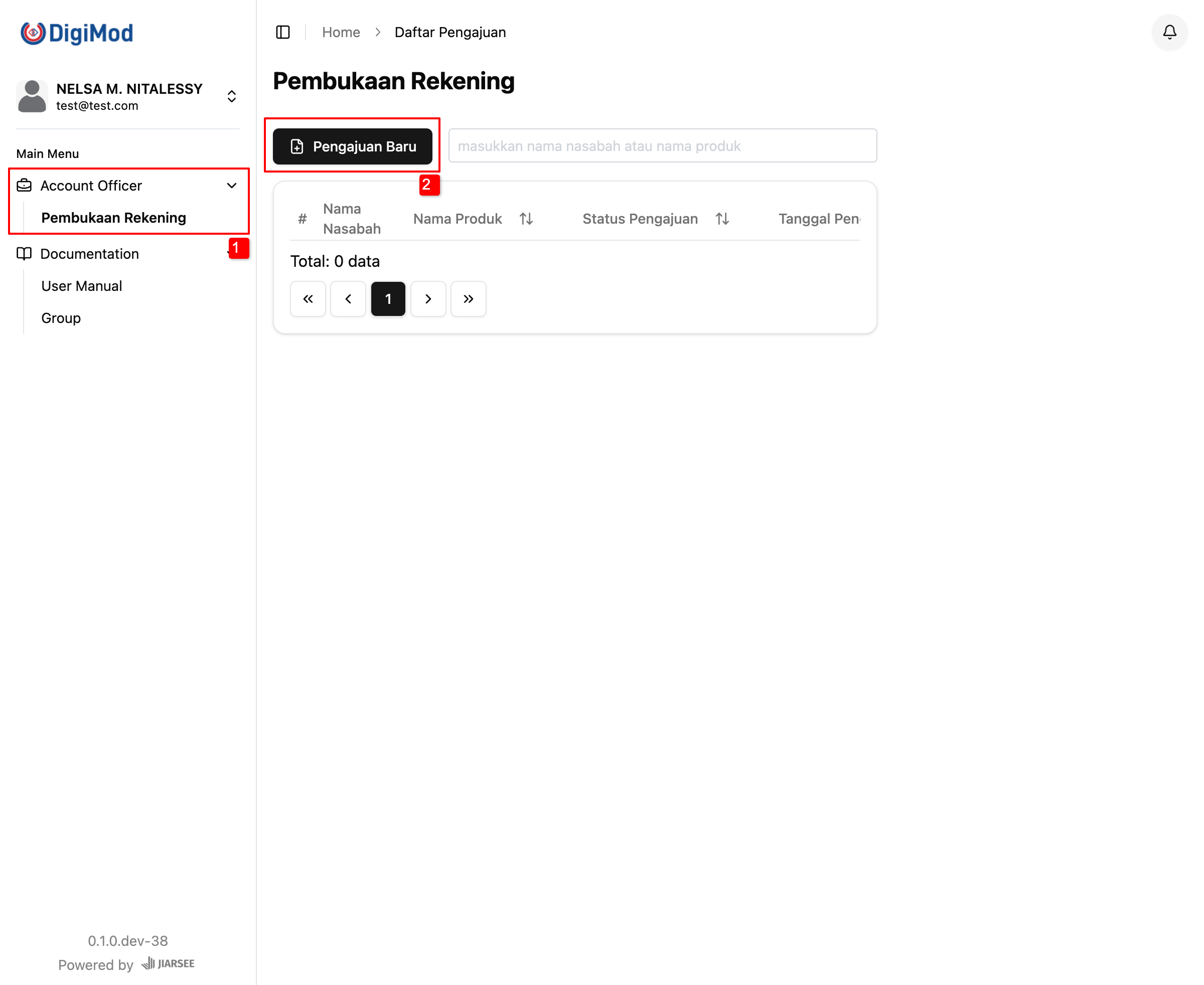This screenshot has width=1204, height=985.
Task: Click the Pengajuan Baru button
Action: coord(353,146)
